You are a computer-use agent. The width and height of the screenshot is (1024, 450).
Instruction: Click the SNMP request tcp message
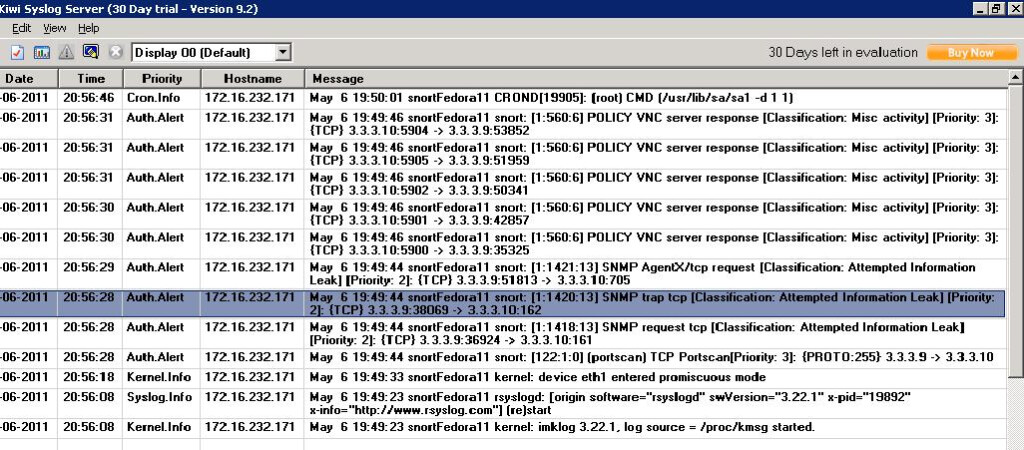pyautogui.click(x=656, y=334)
